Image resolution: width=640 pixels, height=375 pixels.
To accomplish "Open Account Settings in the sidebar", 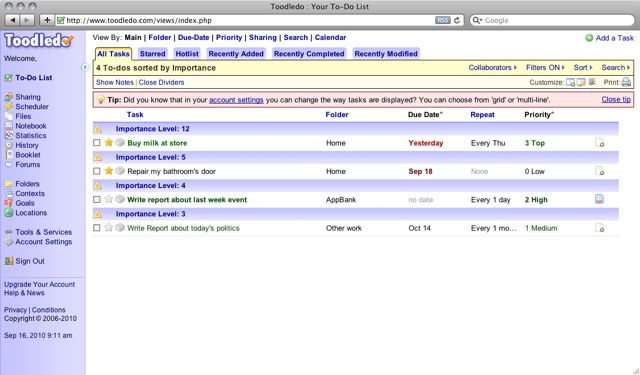I will click(43, 242).
